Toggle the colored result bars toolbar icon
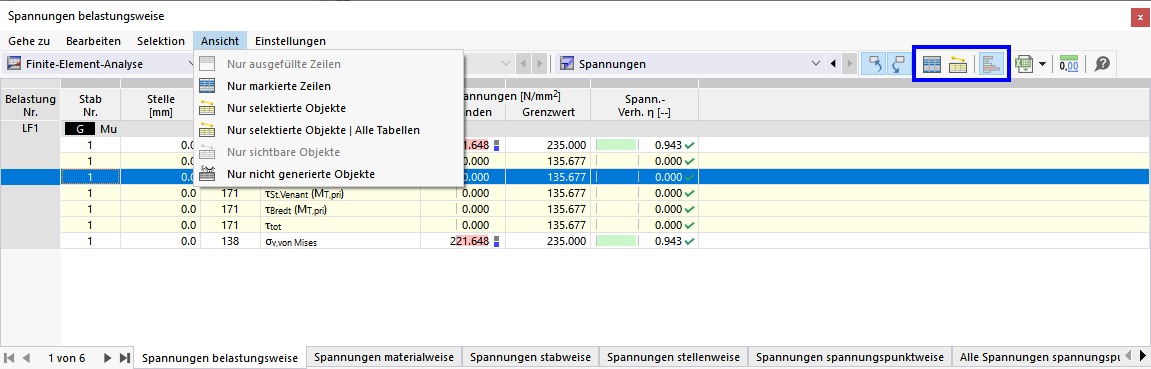The width and height of the screenshot is (1151, 369). click(x=991, y=64)
